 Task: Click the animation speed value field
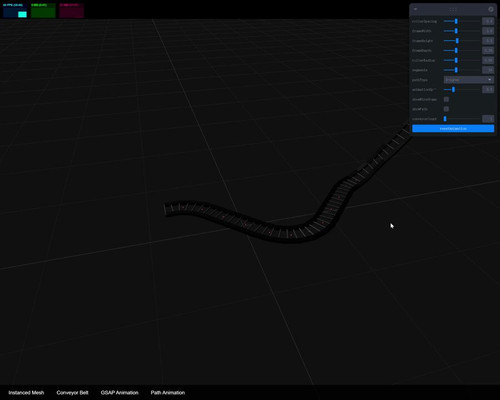(488, 89)
